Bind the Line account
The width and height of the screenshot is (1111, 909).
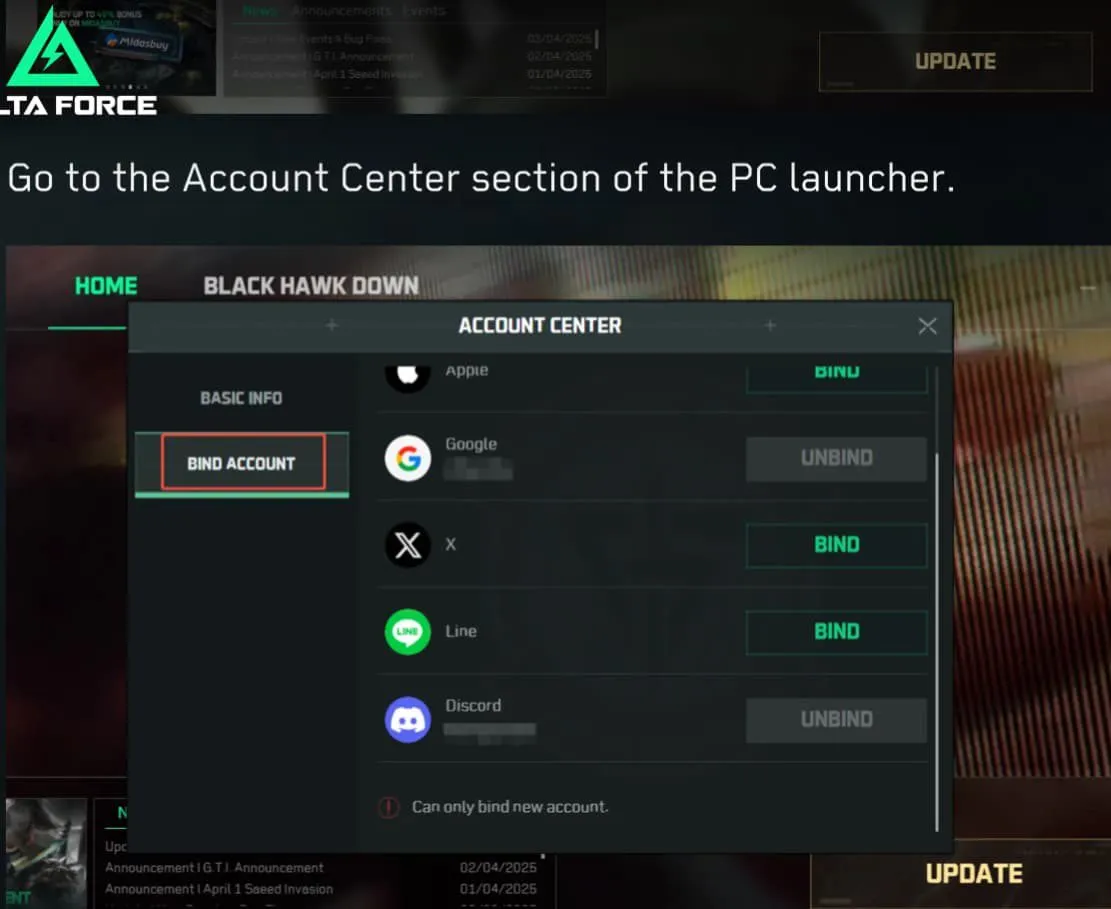click(x=837, y=632)
